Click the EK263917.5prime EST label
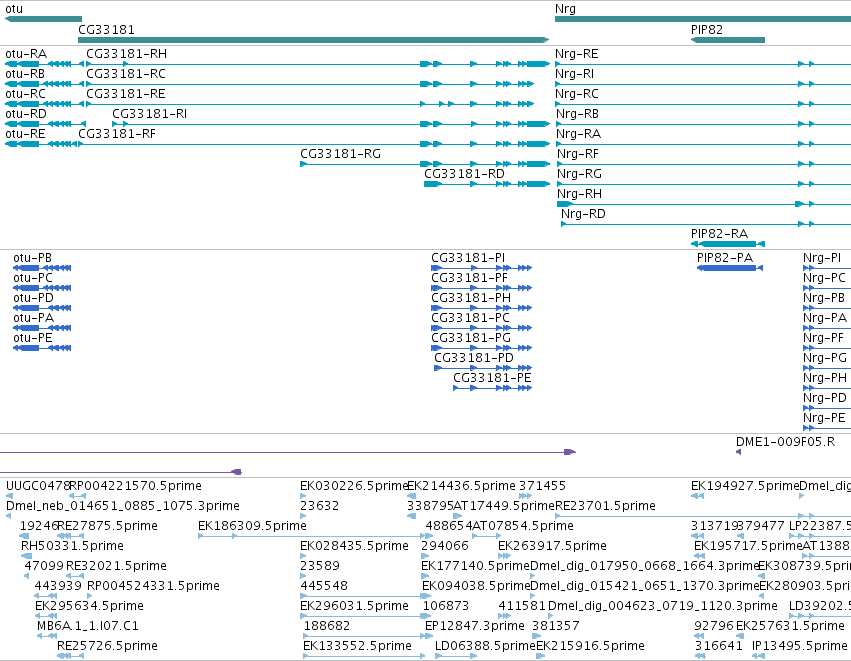This screenshot has height=661, width=851. pos(552,546)
